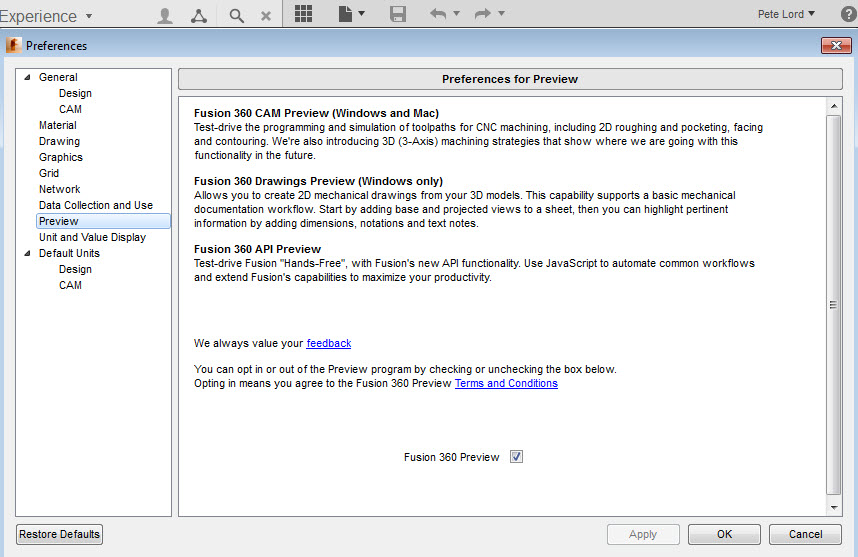This screenshot has height=557, width=858.
Task: Open the Redo history dropdown arrow
Action: [501, 14]
